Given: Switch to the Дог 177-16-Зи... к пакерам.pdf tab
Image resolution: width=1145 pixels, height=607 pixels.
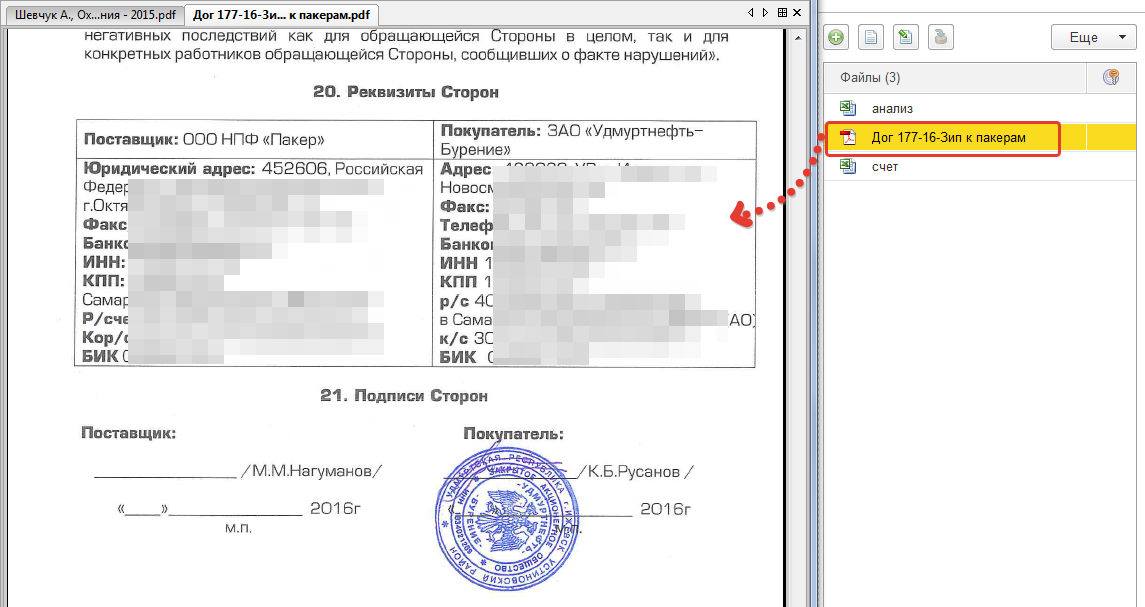Looking at the screenshot, I should pyautogui.click(x=281, y=14).
